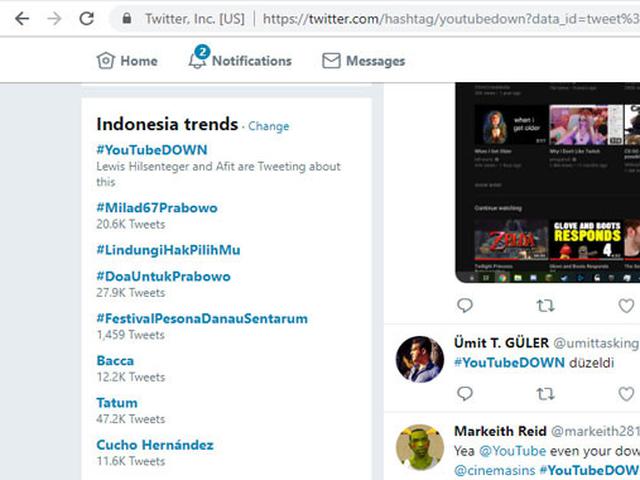The width and height of the screenshot is (640, 480).
Task: Open the Tatum trend
Action: (117, 403)
